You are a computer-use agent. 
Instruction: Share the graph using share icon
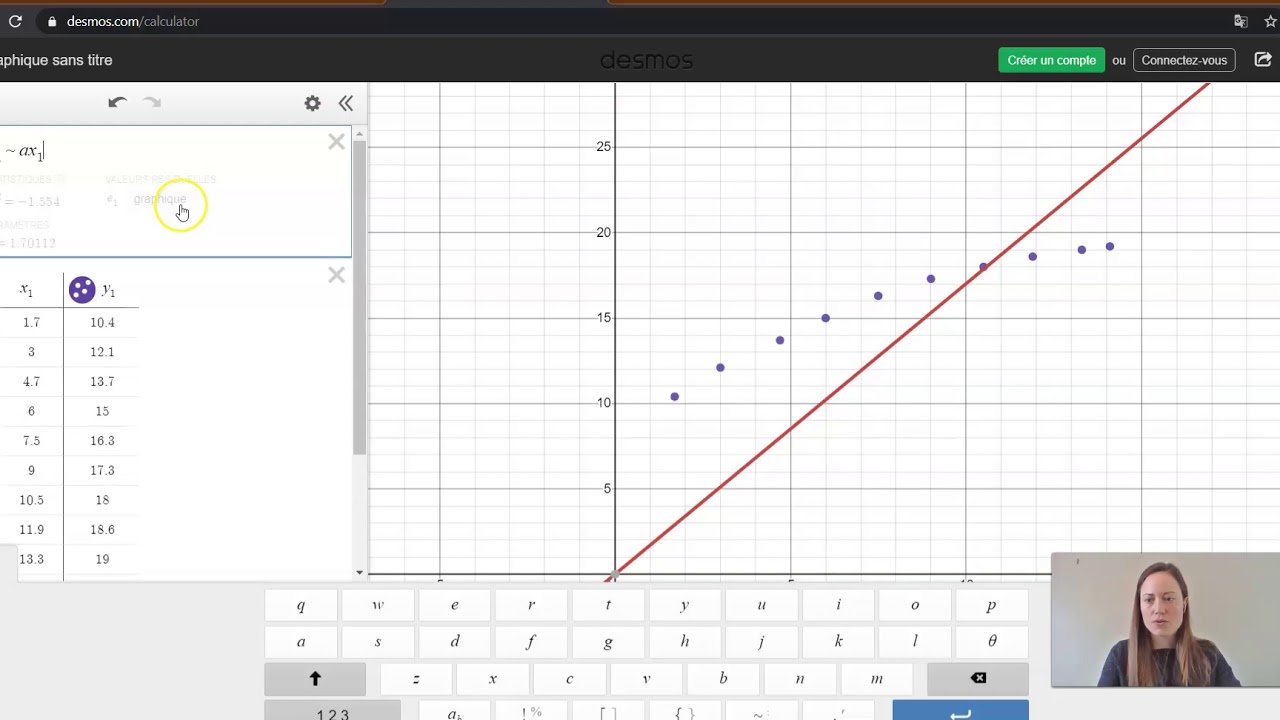click(1263, 60)
